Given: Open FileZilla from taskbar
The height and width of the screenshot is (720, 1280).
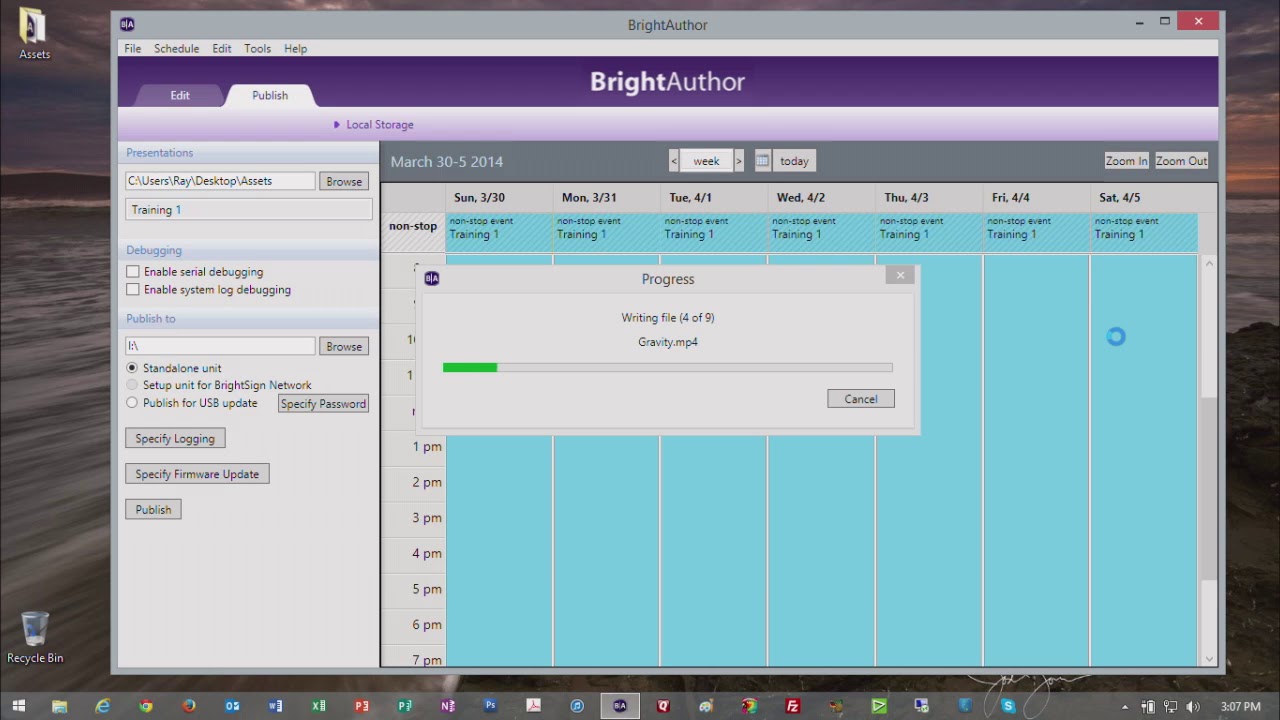Looking at the screenshot, I should (x=792, y=706).
